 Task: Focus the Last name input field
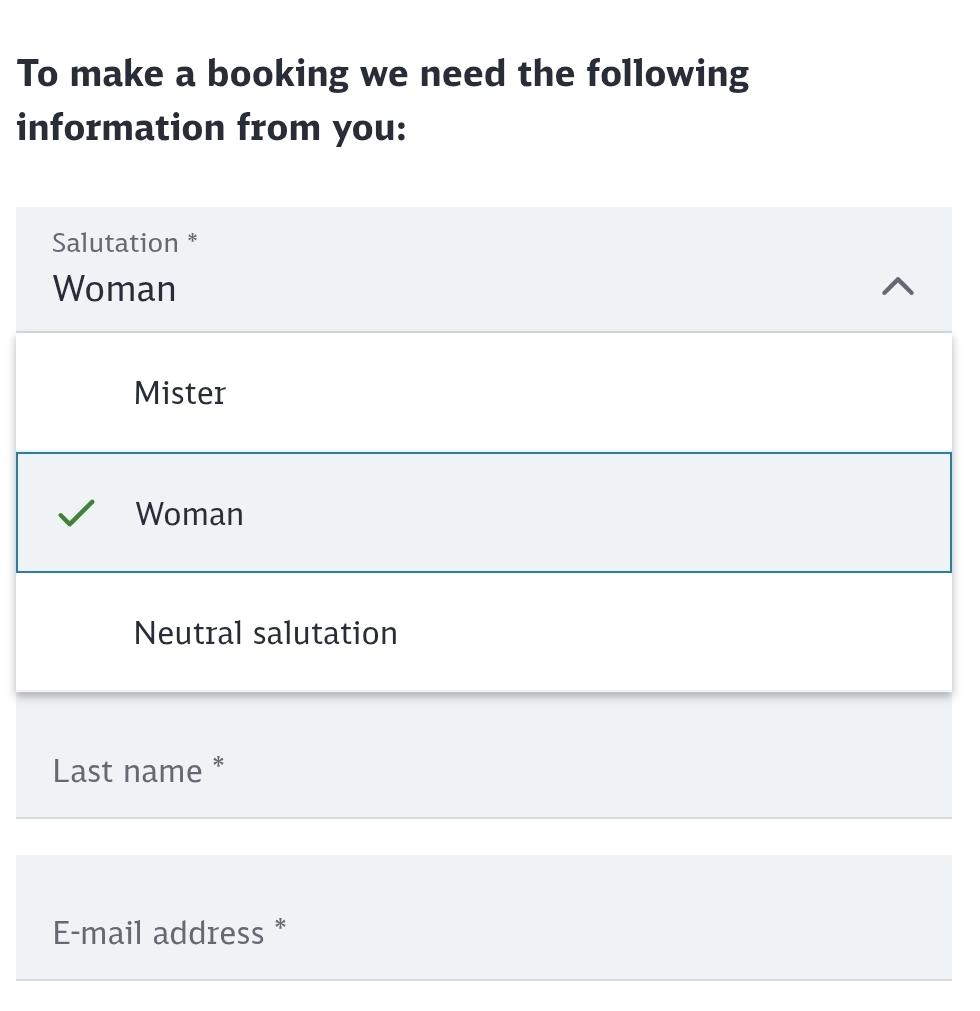483,771
